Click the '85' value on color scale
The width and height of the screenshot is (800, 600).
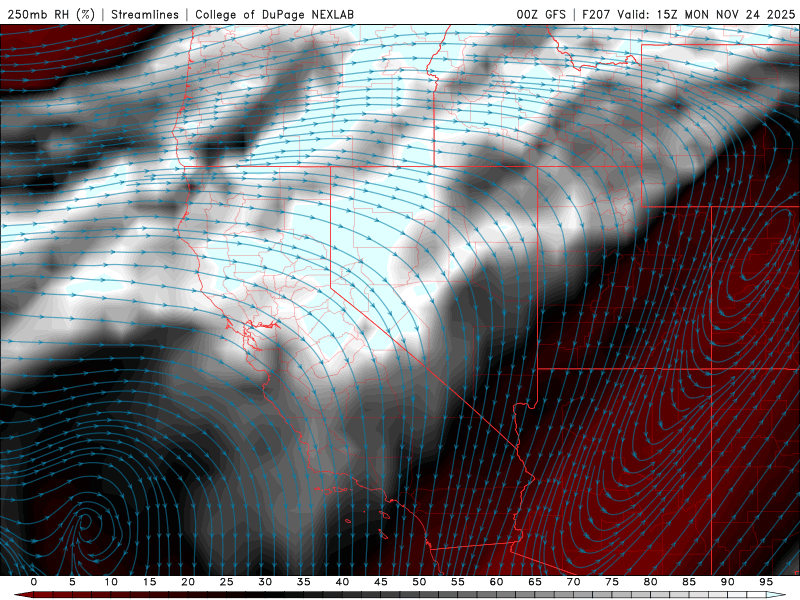click(689, 582)
